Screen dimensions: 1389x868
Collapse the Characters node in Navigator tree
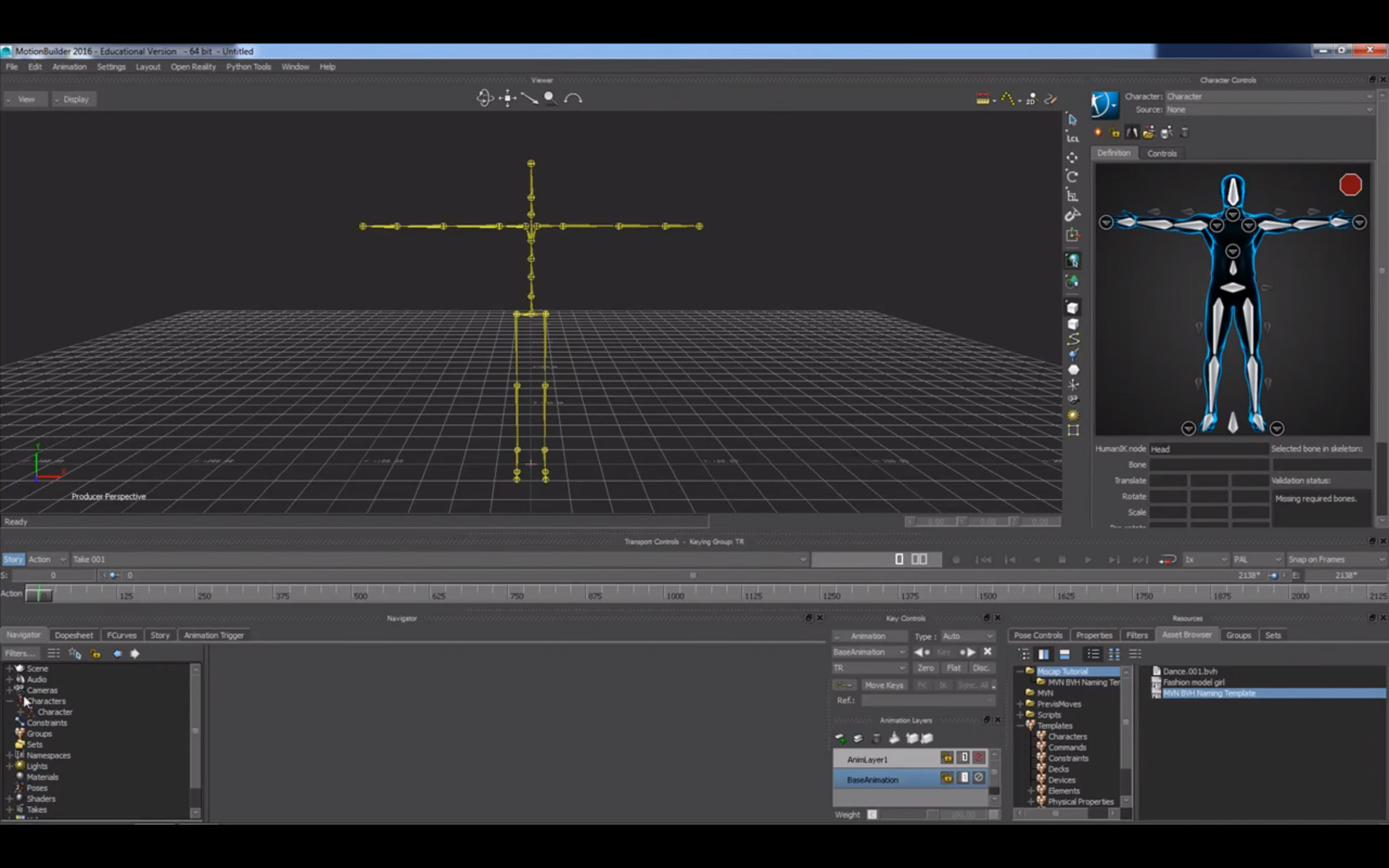(9, 701)
